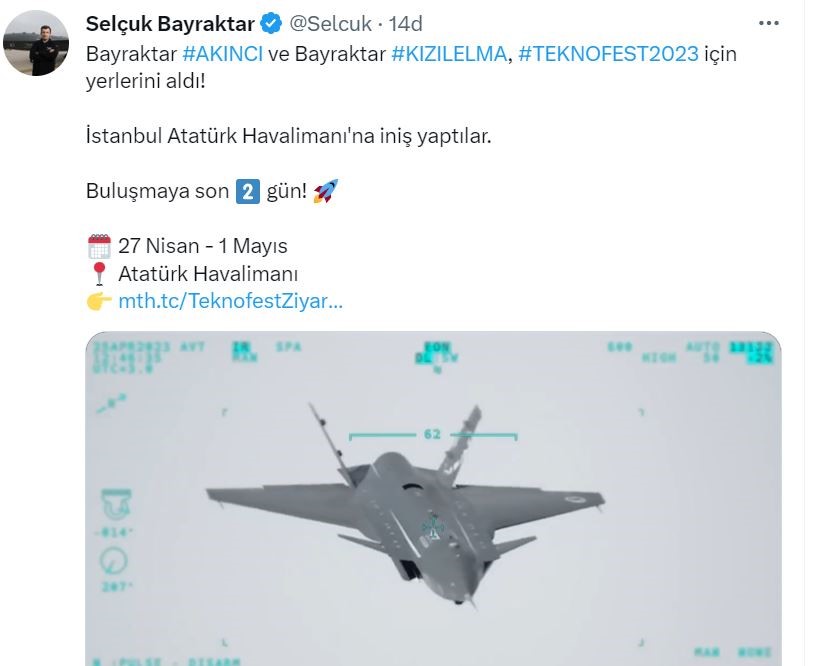Image resolution: width=821 pixels, height=666 pixels.
Task: Click the red pushpin emoji
Action: tap(99, 274)
